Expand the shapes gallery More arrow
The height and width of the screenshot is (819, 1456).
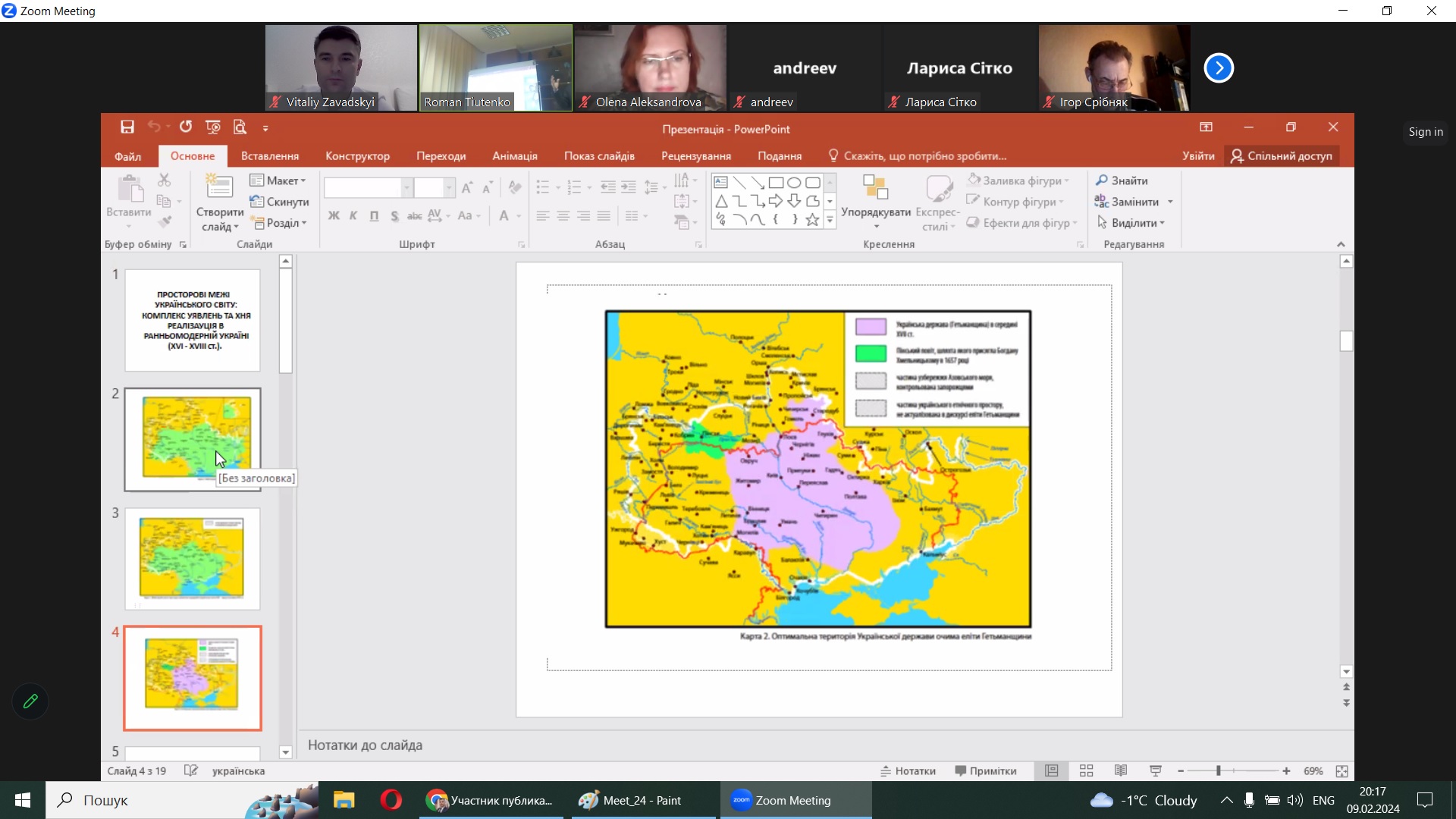point(830,221)
